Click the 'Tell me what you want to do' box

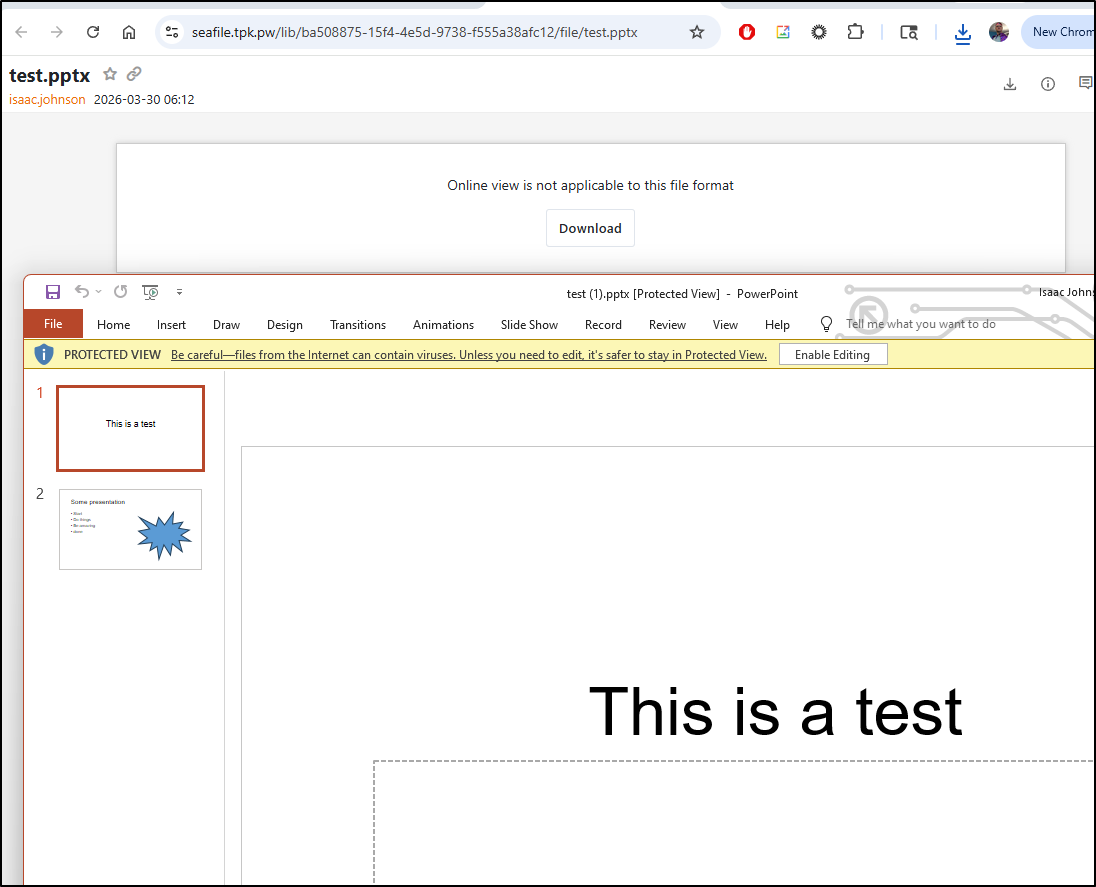[920, 324]
